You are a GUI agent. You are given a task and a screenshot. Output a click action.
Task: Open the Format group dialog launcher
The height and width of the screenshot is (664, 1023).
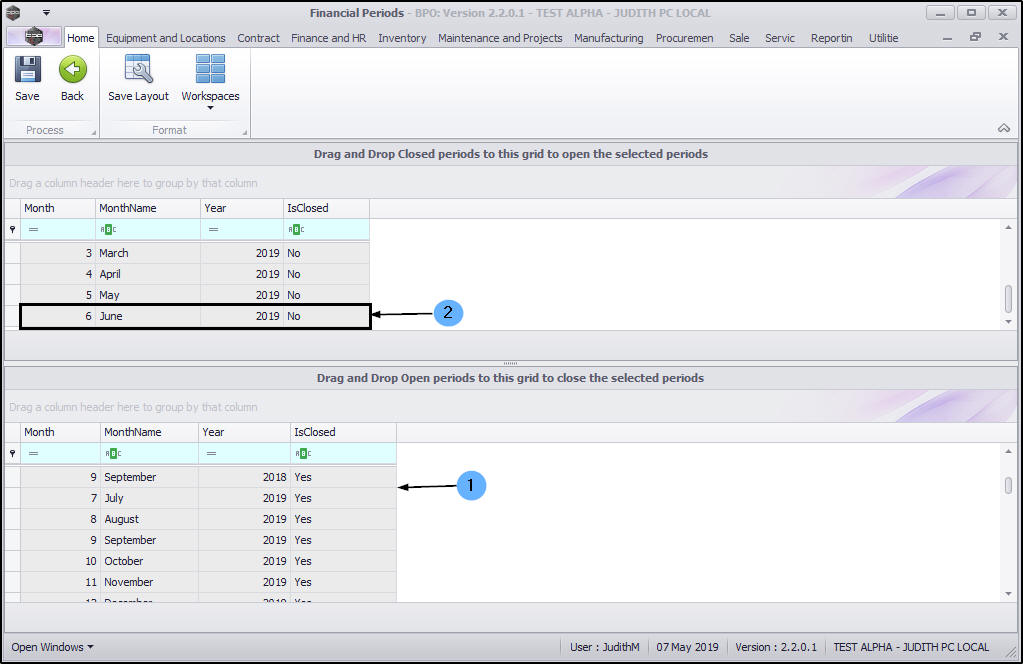point(245,132)
